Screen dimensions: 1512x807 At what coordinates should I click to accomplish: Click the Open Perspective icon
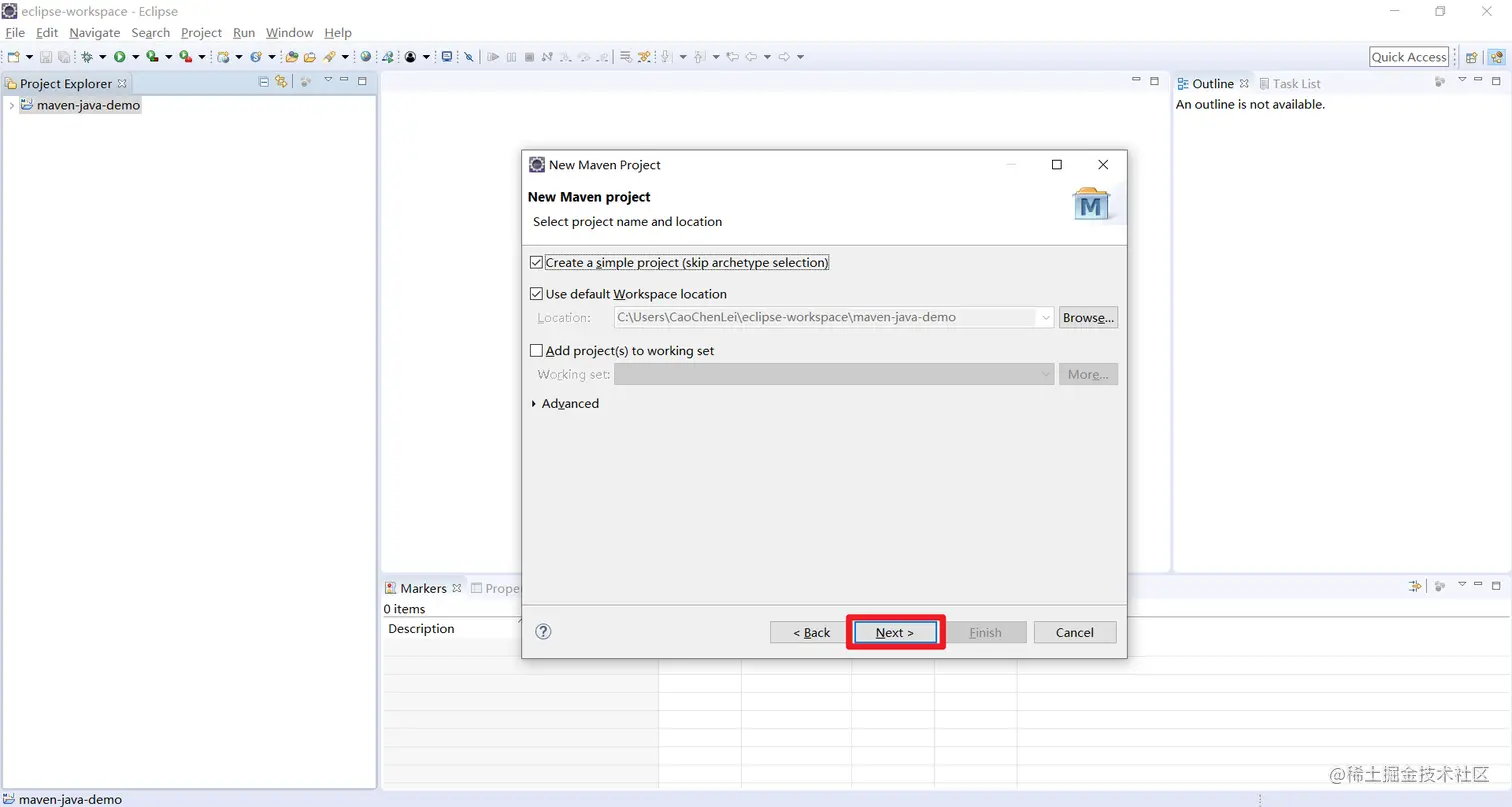1471,57
